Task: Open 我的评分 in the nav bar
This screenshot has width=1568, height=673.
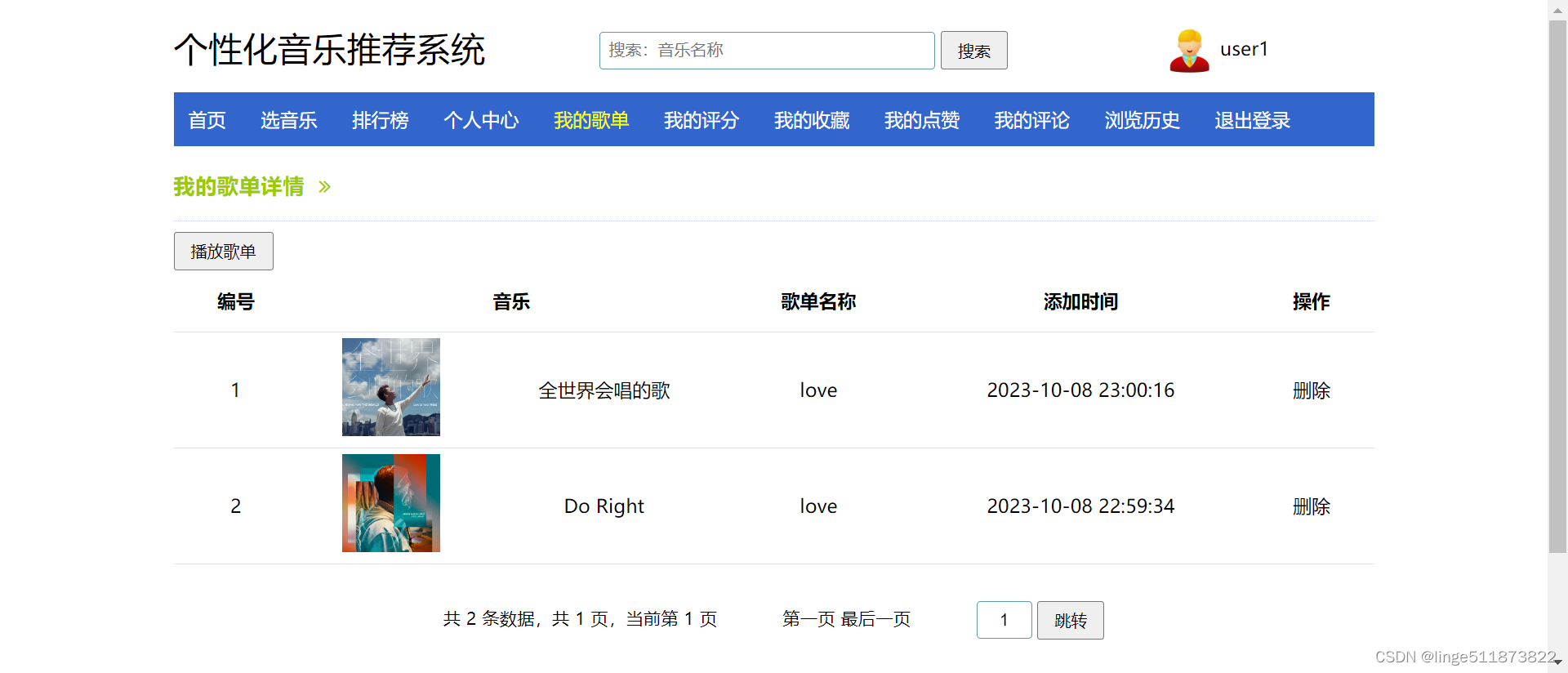Action: click(702, 120)
